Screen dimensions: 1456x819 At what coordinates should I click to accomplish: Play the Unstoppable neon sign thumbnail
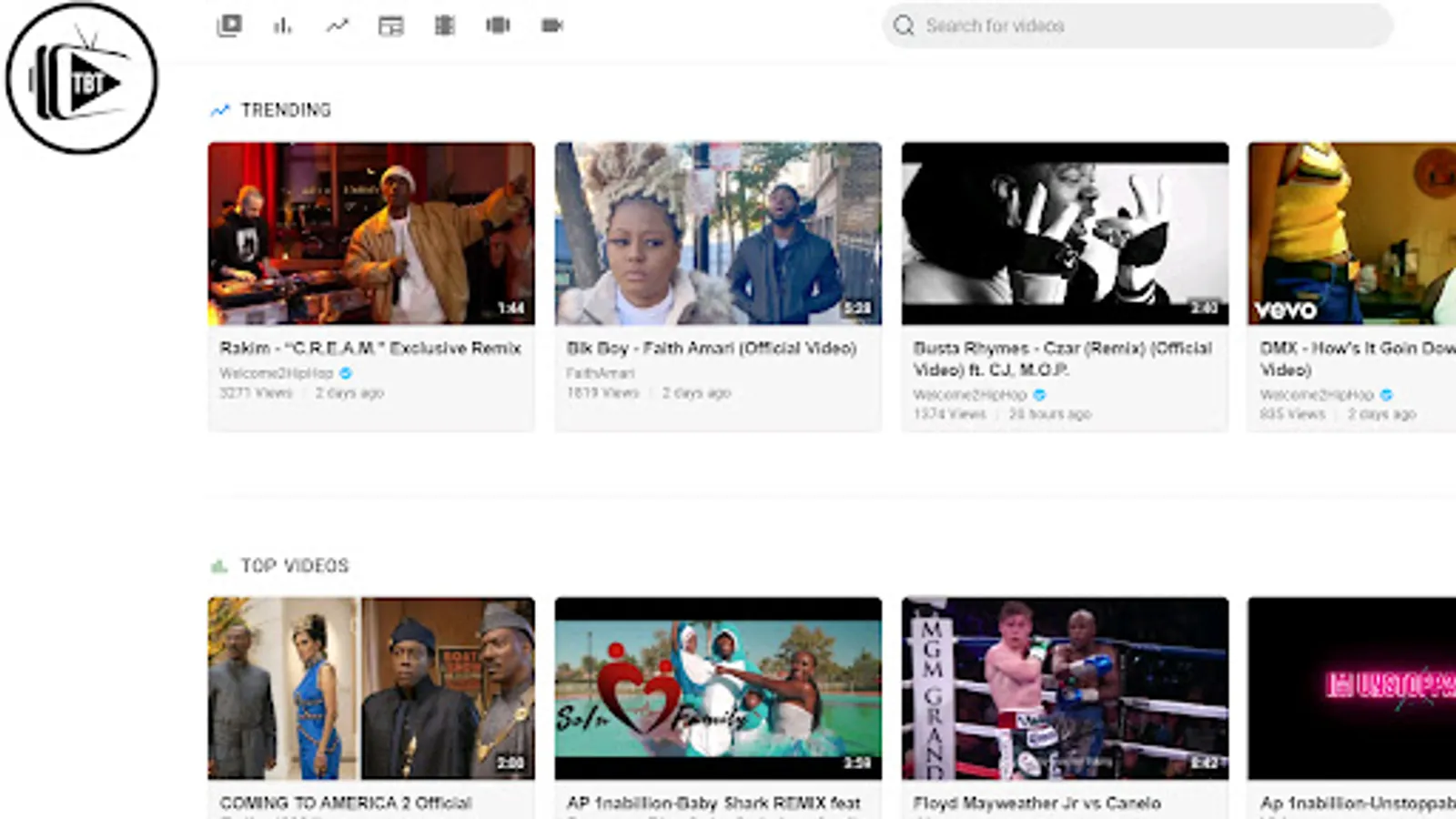[1352, 688]
